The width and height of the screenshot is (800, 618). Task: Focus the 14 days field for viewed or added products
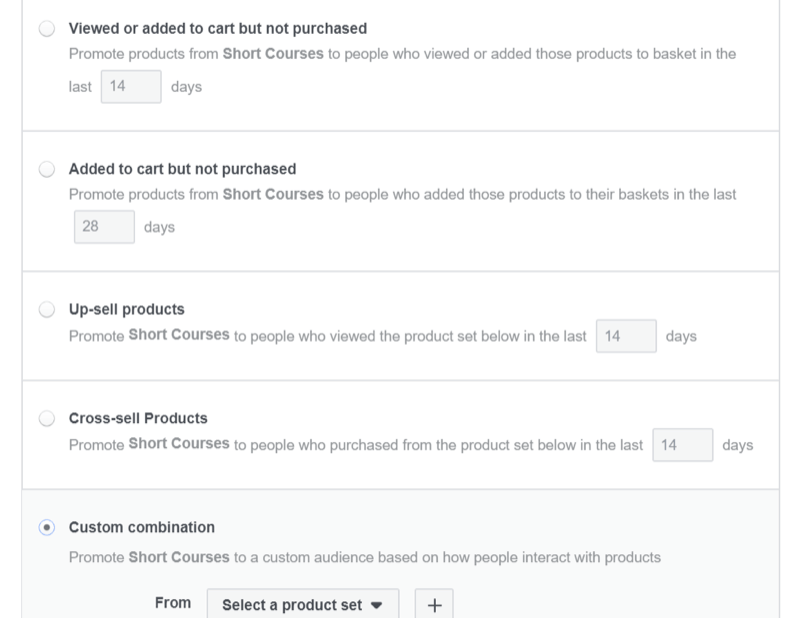coord(130,87)
